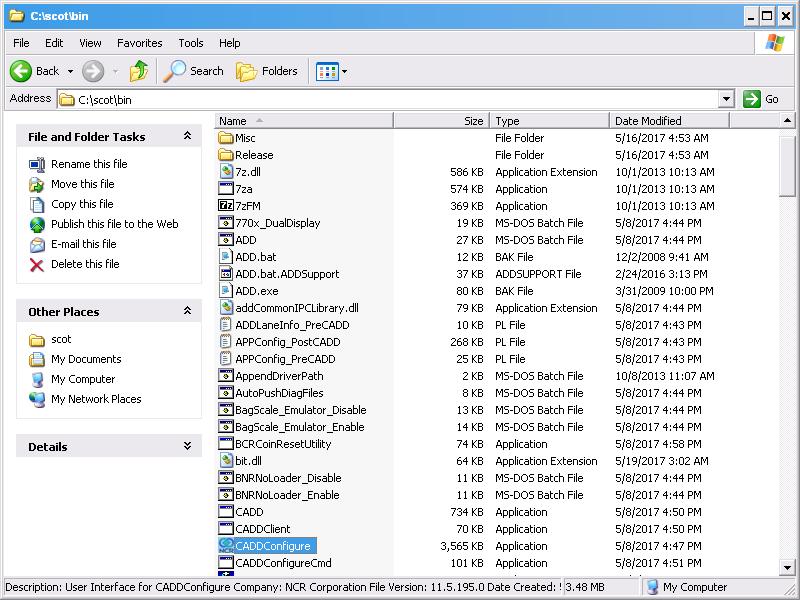Screen dimensions: 800x600
Task: Select the BNRNoLoader_Disable batch file
Action: coord(288,478)
